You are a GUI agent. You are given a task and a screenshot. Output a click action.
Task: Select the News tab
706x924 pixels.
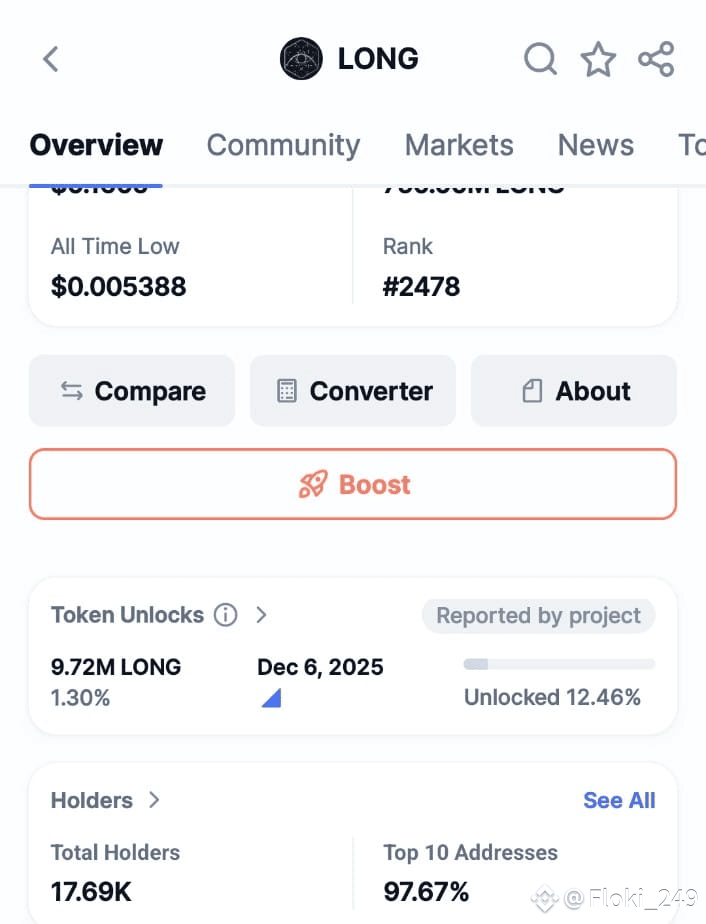(596, 145)
